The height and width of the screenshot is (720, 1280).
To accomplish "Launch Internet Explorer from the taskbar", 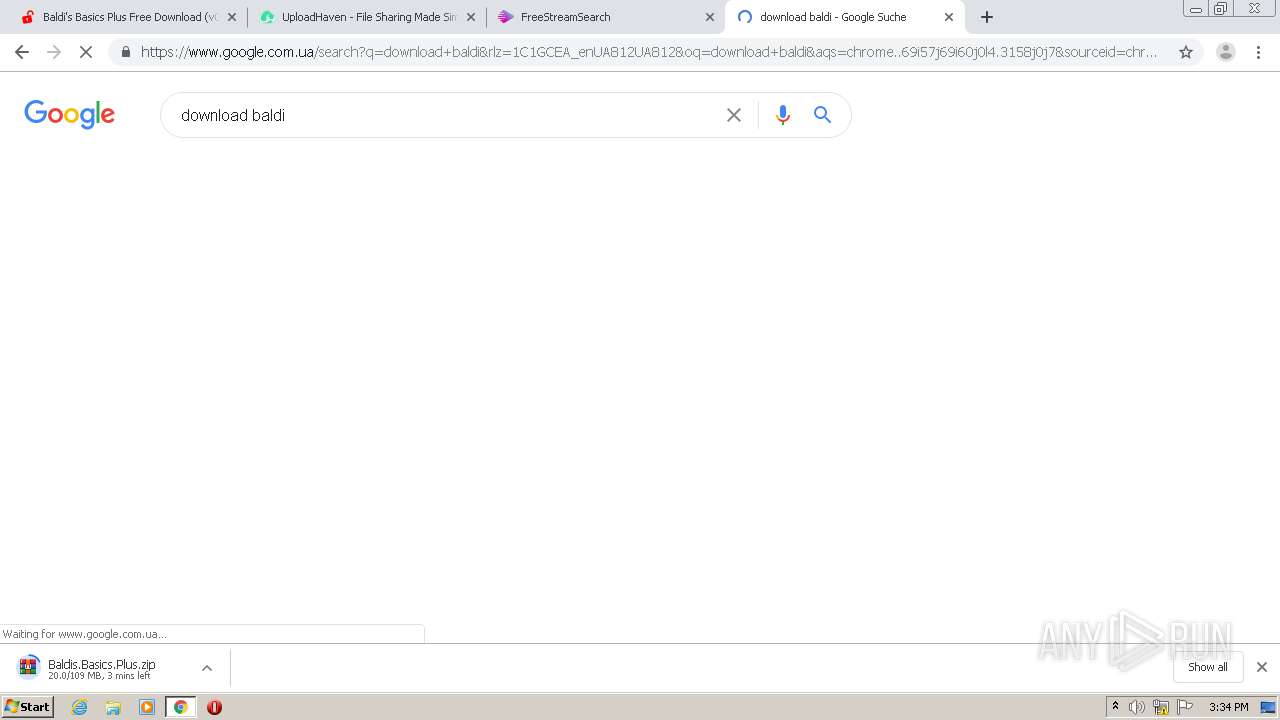I will click(80, 707).
